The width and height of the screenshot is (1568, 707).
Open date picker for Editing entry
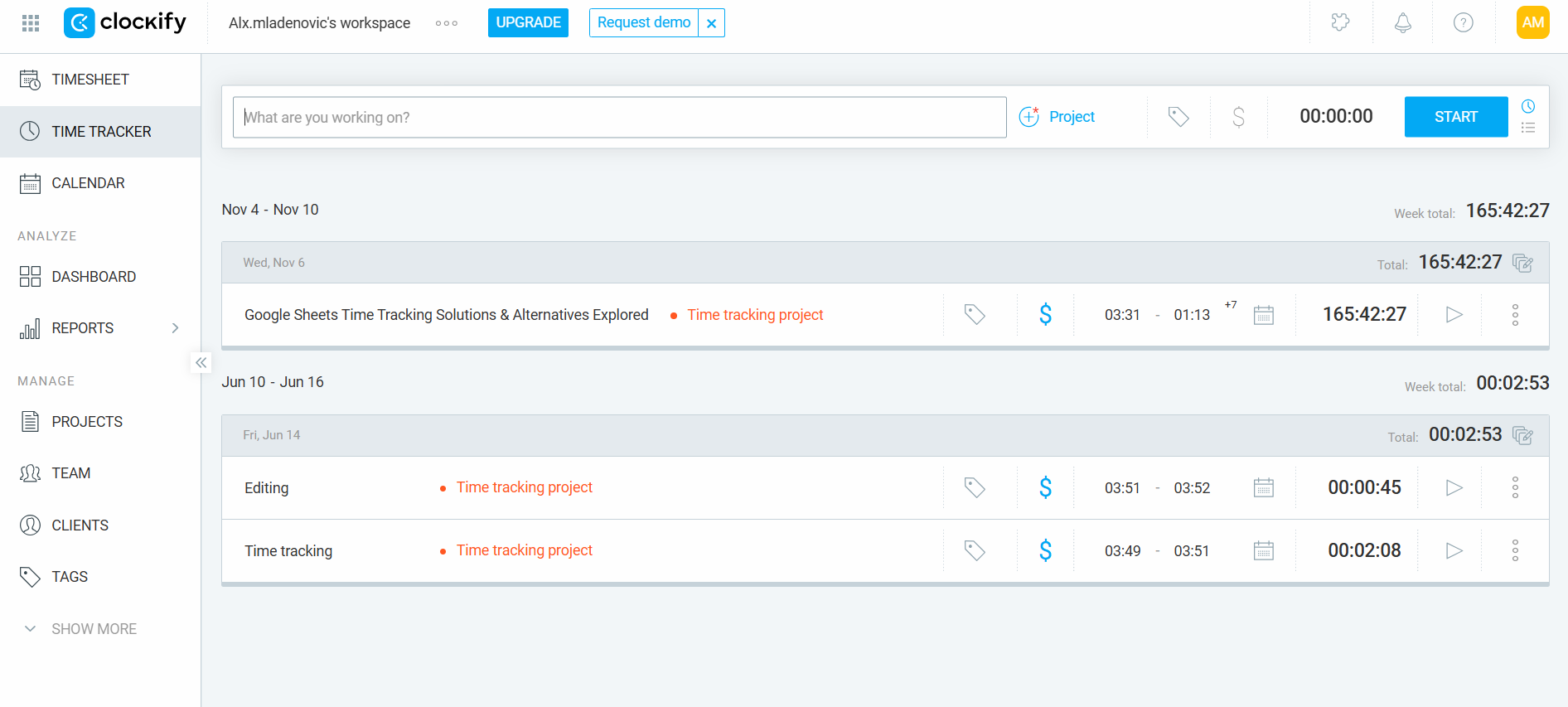pos(1263,487)
